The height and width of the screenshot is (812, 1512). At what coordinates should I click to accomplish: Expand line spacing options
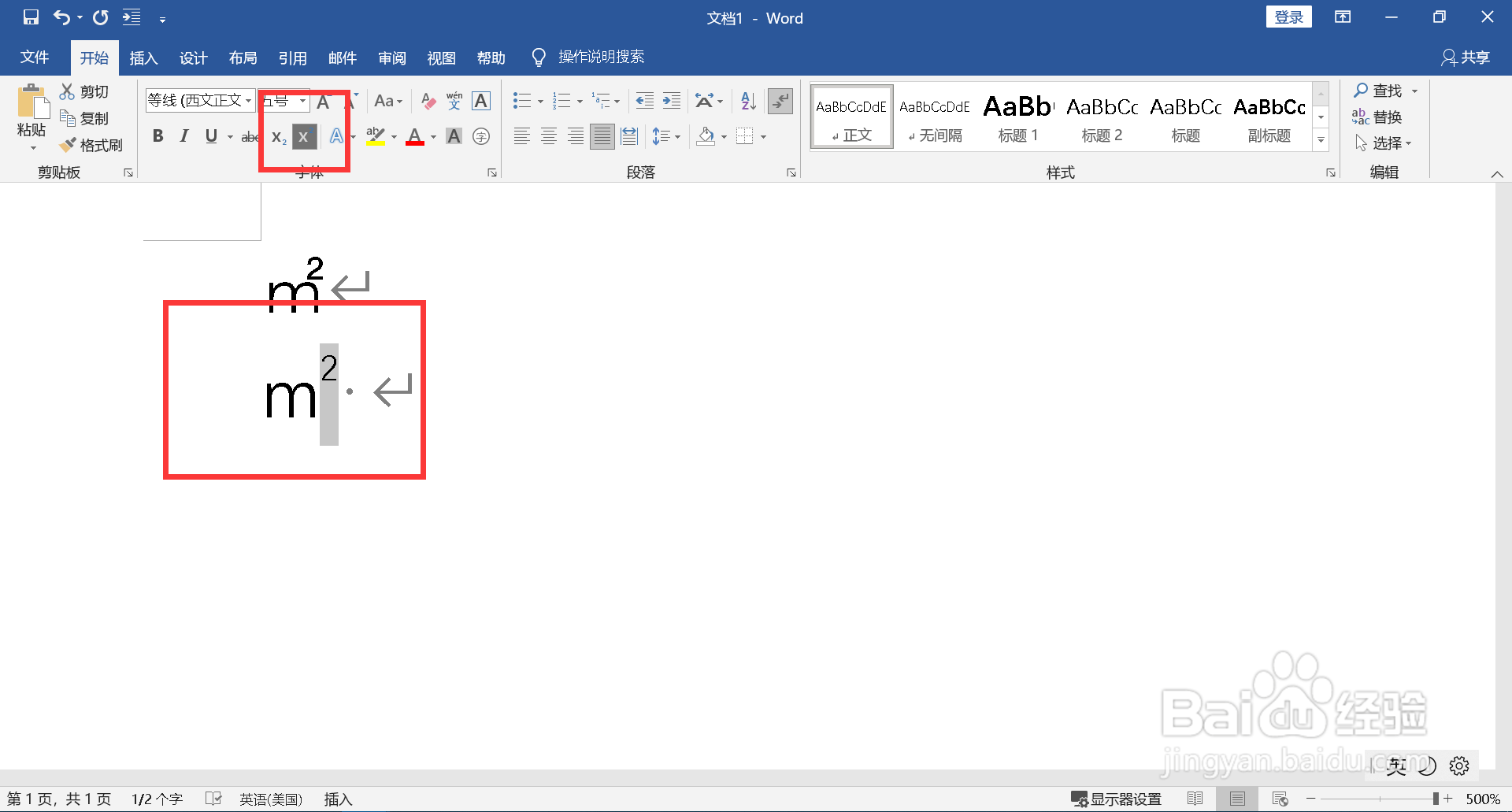[677, 136]
